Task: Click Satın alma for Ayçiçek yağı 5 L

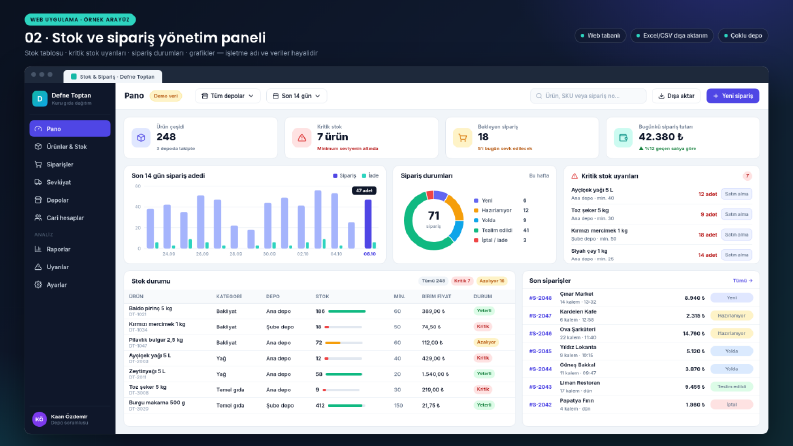Action: [736, 194]
